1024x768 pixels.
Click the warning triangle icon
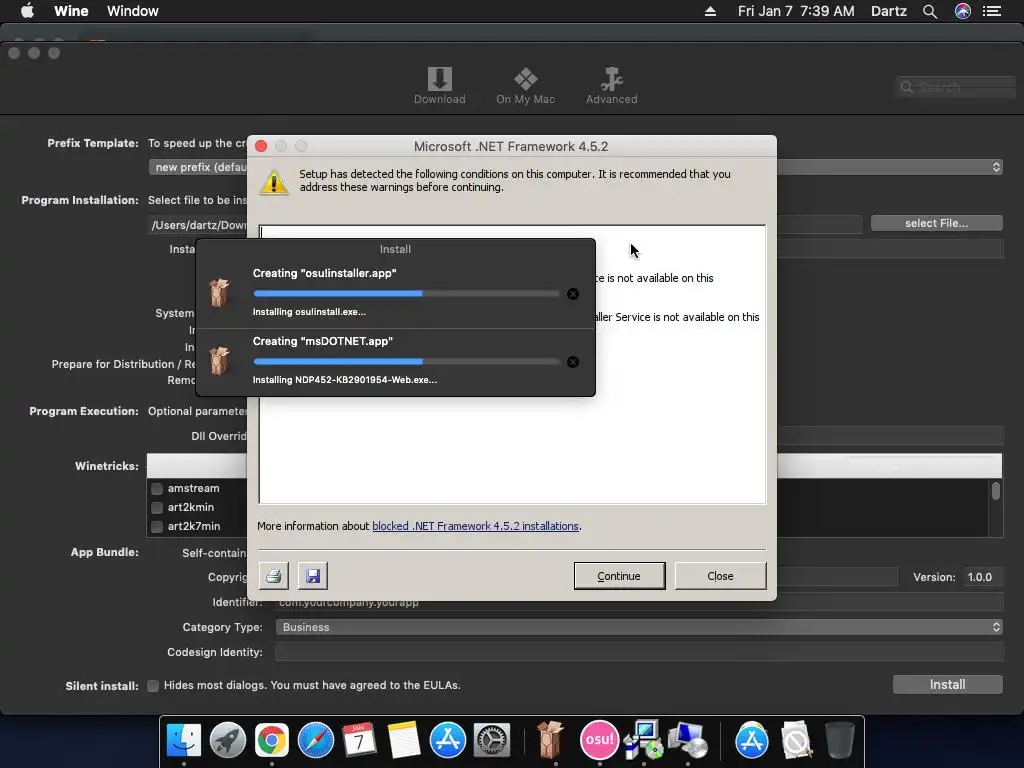point(274,182)
